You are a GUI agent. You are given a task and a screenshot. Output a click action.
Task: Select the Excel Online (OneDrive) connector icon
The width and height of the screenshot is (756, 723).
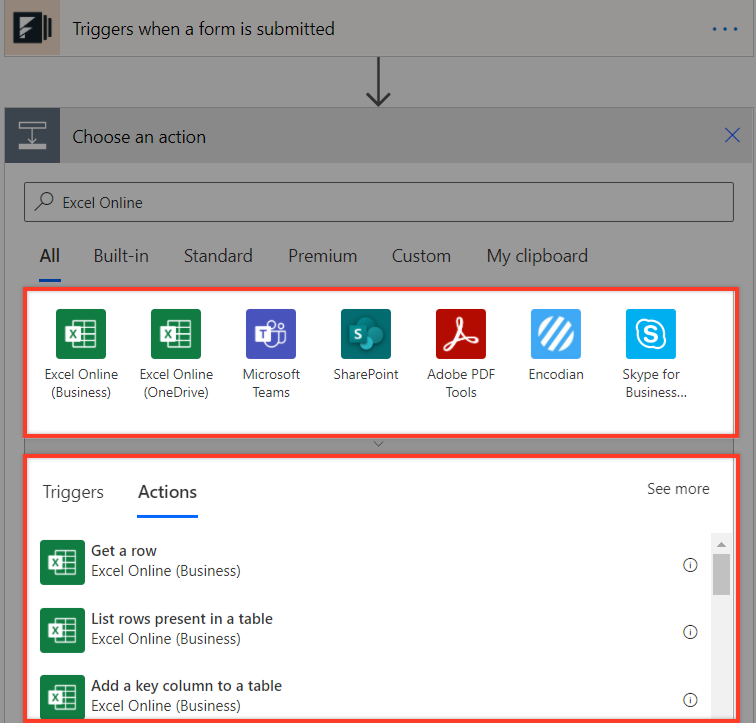tap(176, 334)
